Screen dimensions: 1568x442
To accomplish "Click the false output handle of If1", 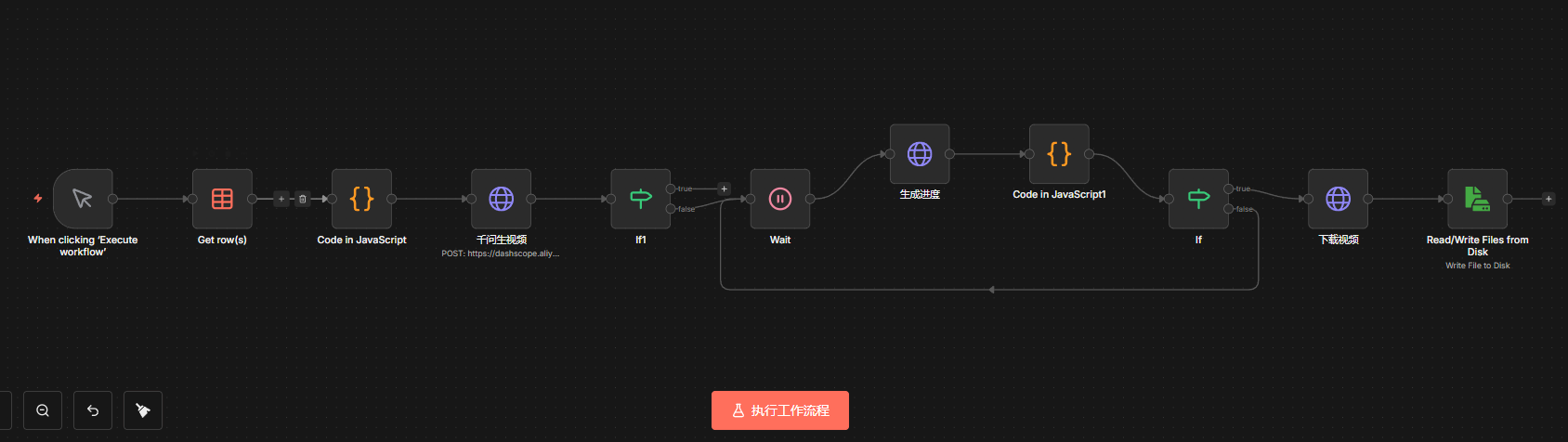I will click(x=671, y=209).
